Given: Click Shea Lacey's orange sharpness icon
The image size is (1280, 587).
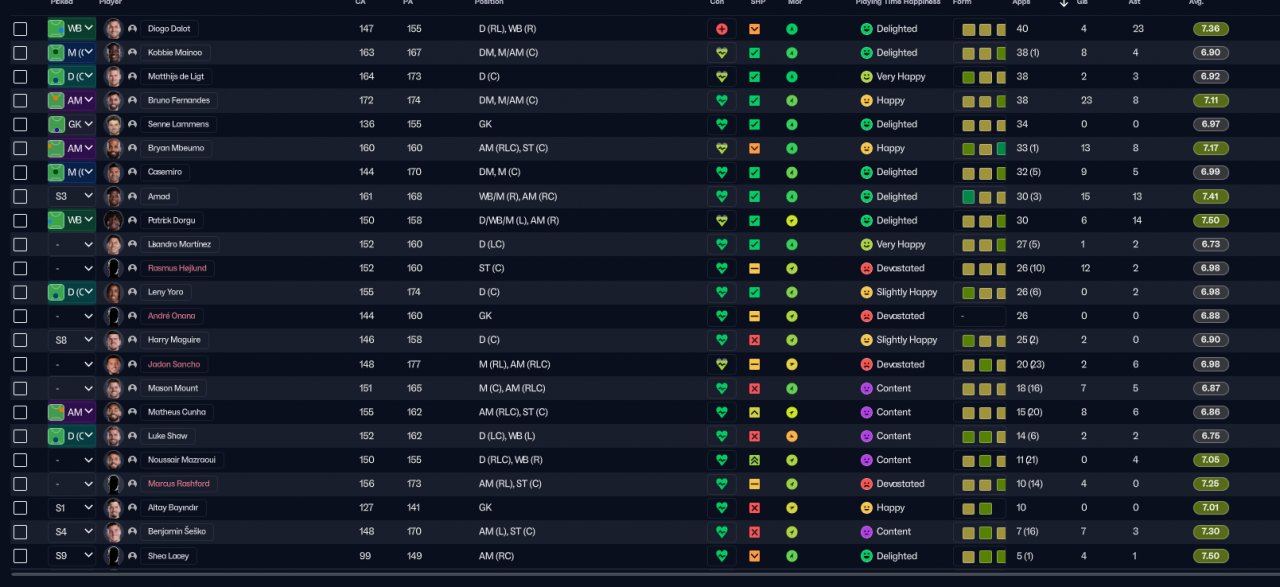Looking at the screenshot, I should (x=755, y=556).
